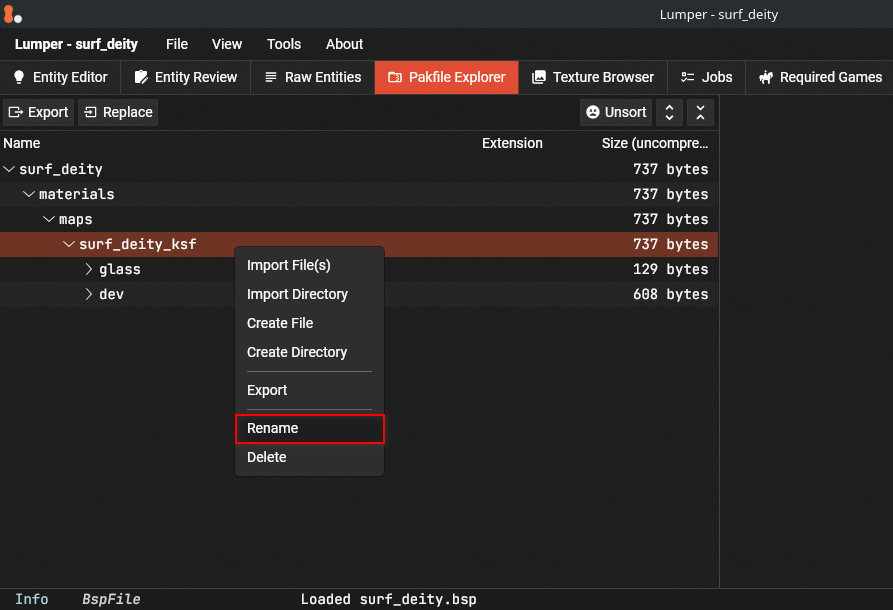Switch to the Entity Review tab
Screen dimensions: 893x610
pos(186,77)
